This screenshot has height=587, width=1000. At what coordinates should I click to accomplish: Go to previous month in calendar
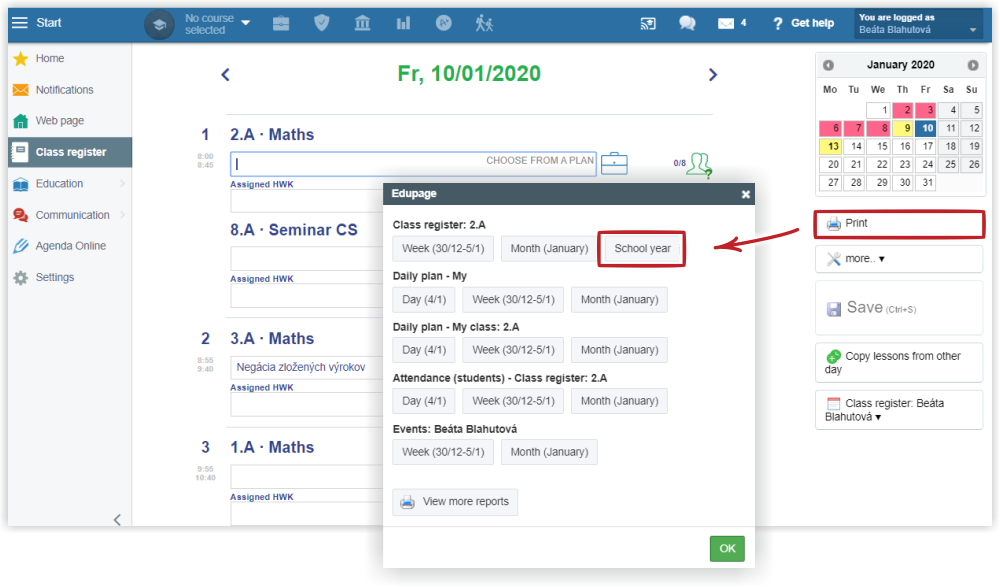coord(828,65)
